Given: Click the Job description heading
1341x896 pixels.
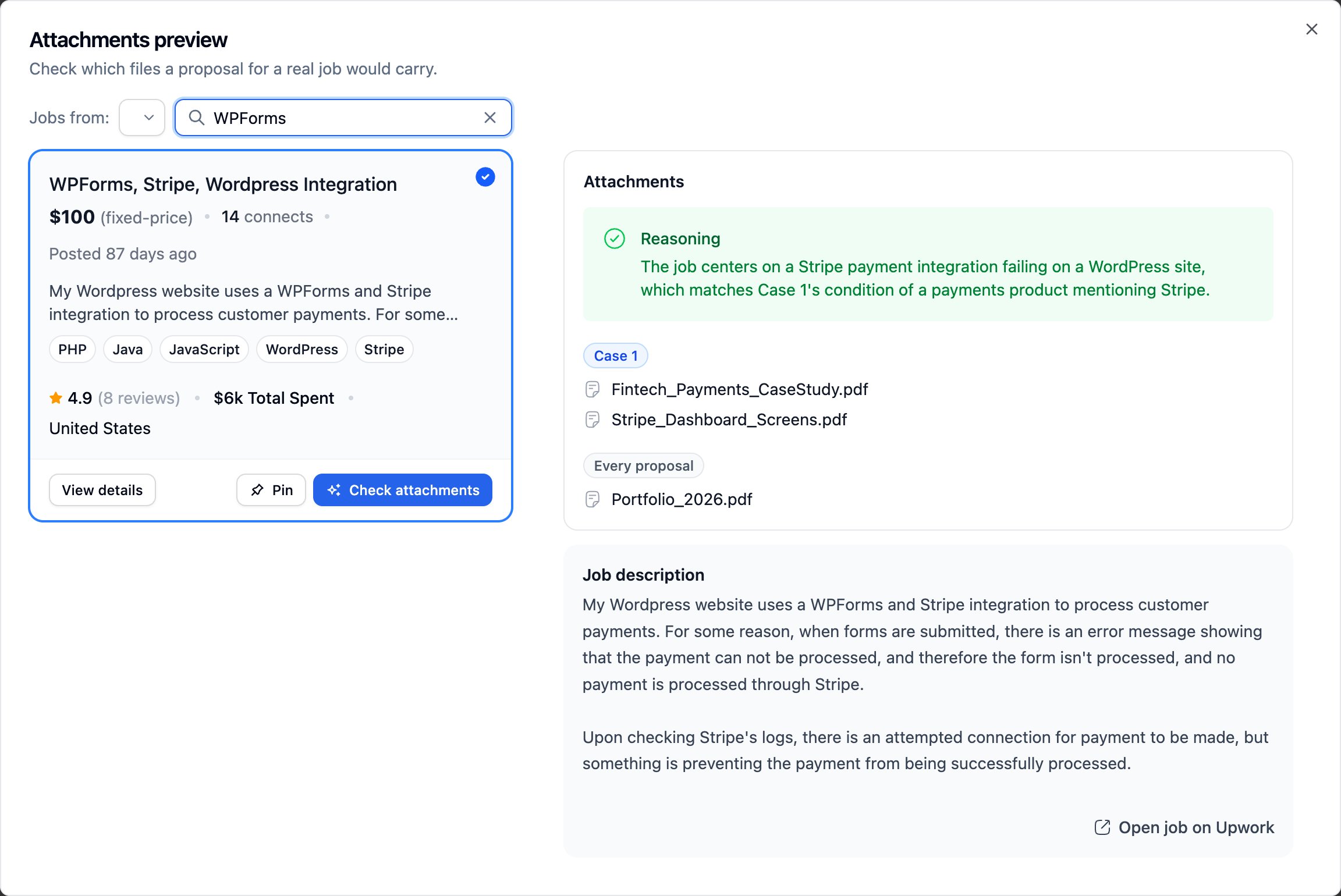Looking at the screenshot, I should click(643, 575).
